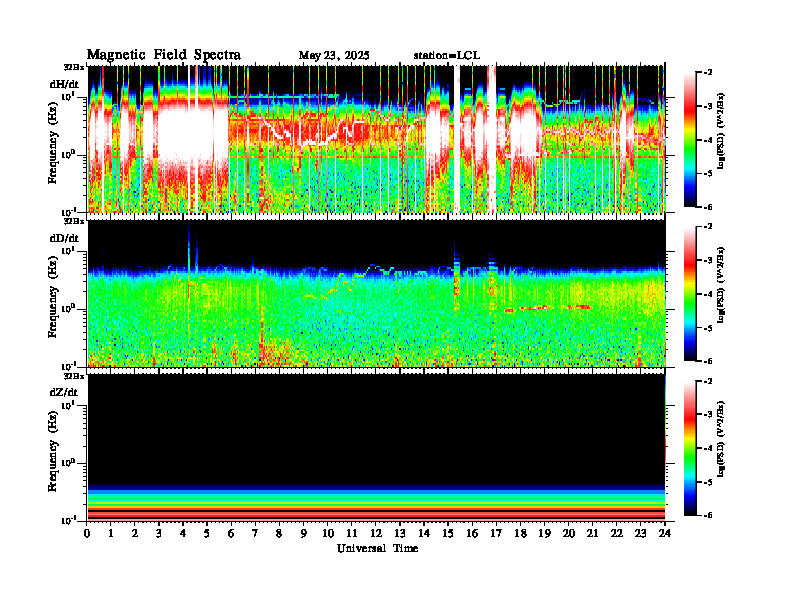Viewport: 792px width, 612px height.
Task: Click hour label 8 on time axis
Action: click(279, 534)
